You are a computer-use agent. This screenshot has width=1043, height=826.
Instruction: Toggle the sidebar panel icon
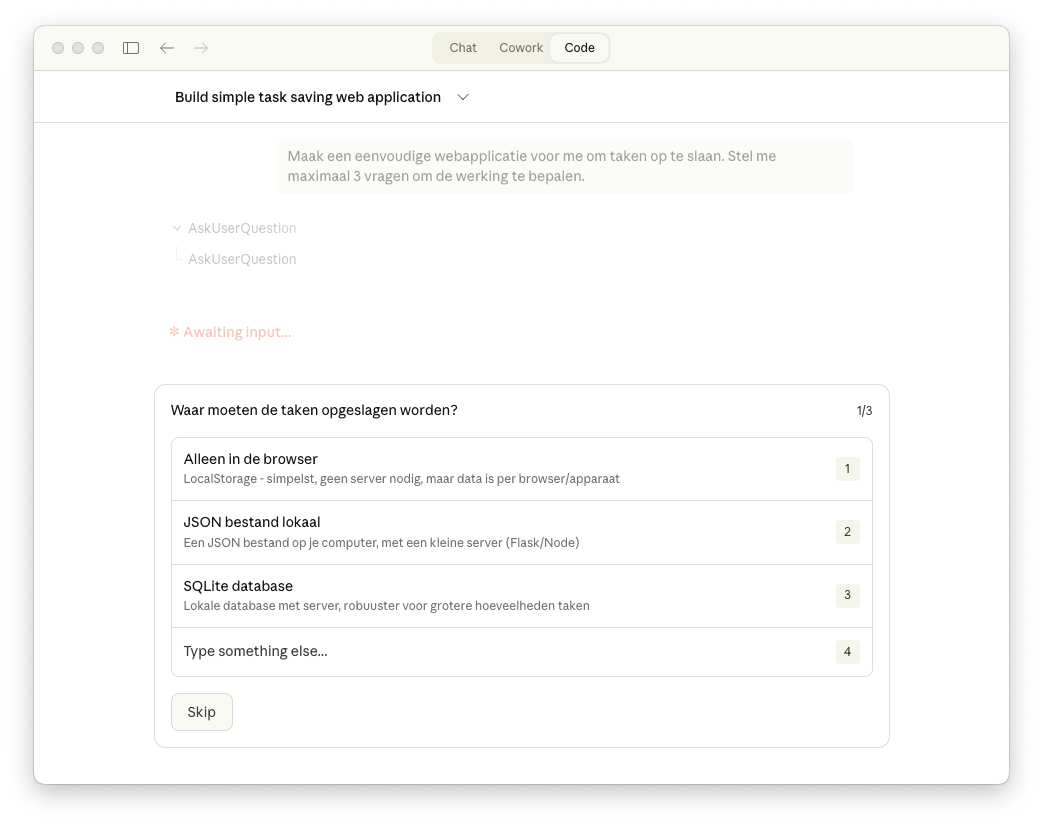(130, 47)
